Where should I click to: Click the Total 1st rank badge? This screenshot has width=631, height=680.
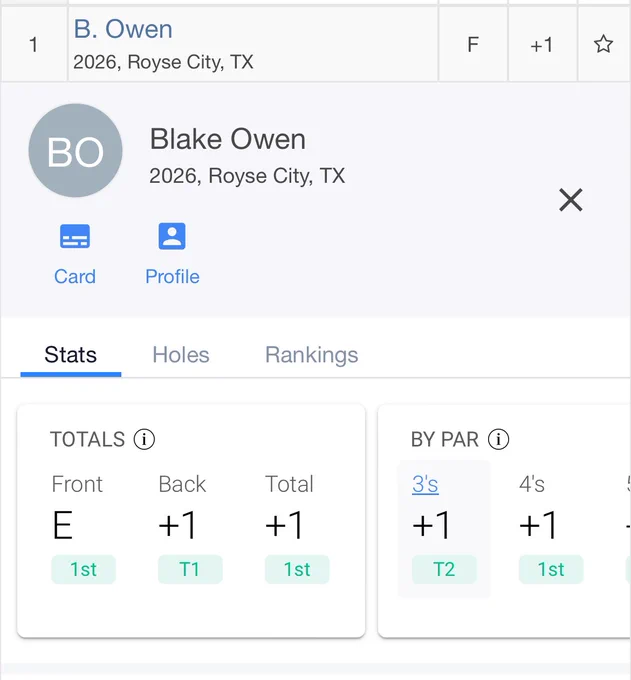[297, 569]
